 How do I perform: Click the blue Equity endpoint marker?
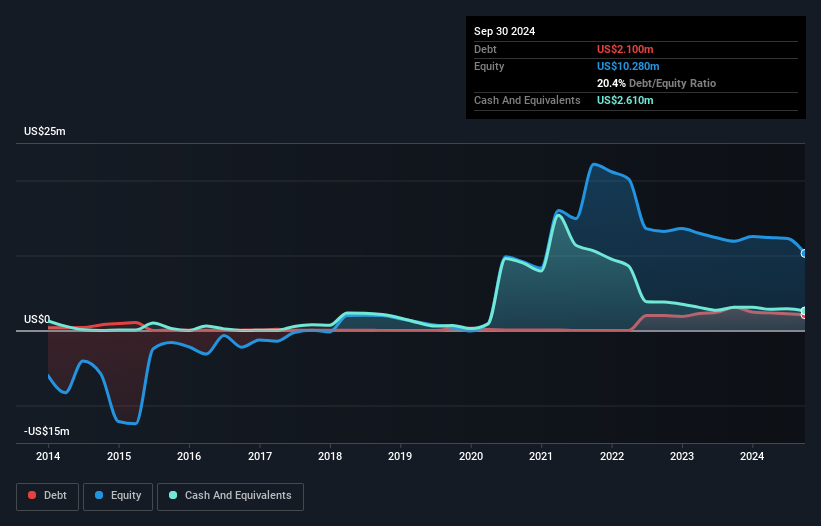click(804, 253)
